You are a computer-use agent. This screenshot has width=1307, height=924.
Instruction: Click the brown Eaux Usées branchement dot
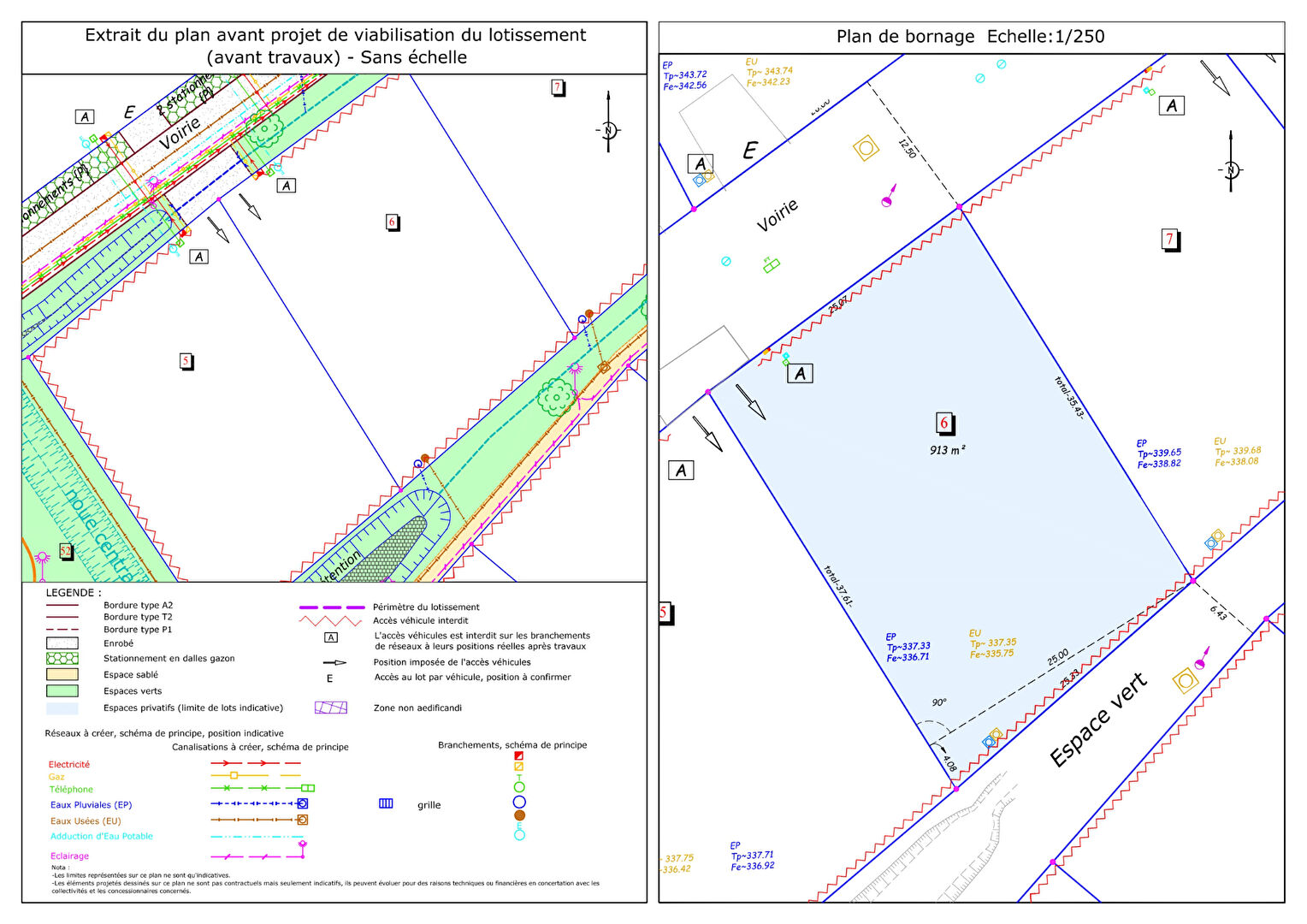coord(519,815)
